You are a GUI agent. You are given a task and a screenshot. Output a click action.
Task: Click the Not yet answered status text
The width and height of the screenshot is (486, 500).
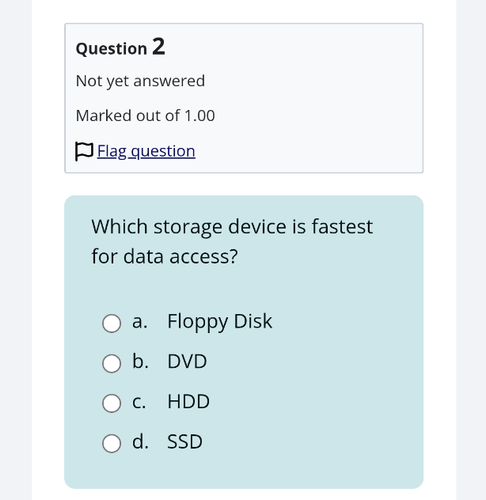pyautogui.click(x=140, y=81)
